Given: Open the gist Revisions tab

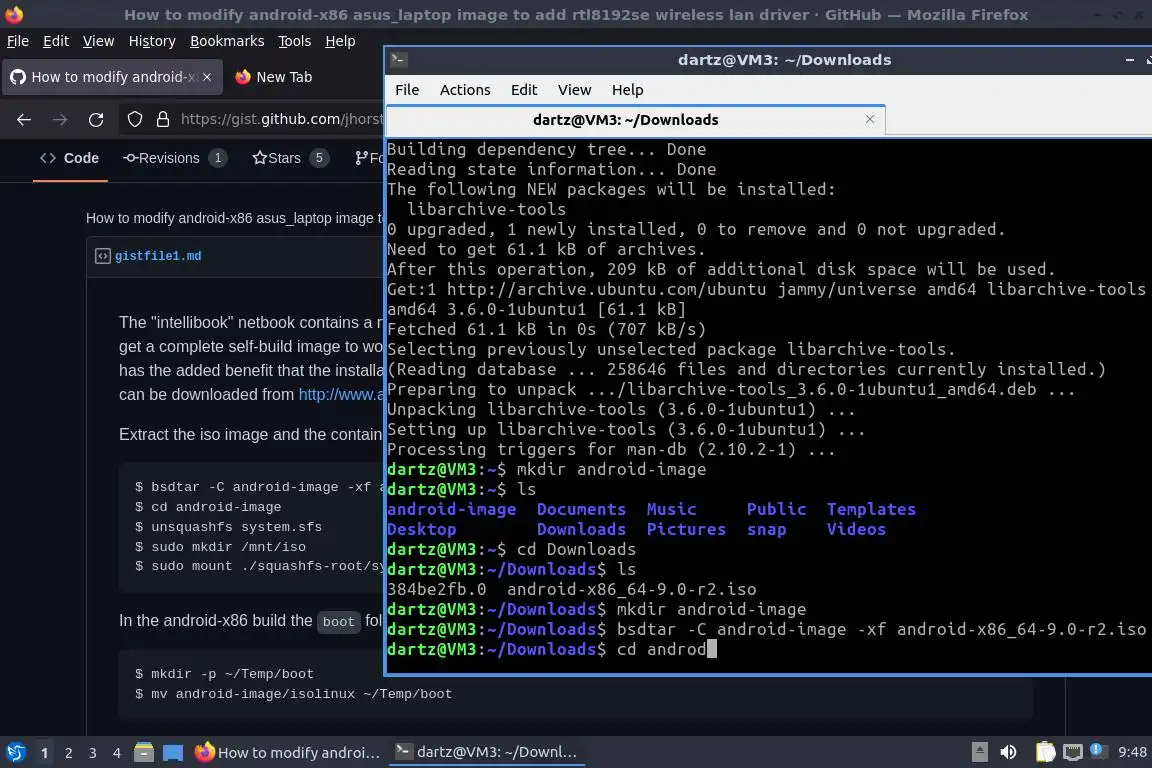Looking at the screenshot, I should [x=175, y=158].
